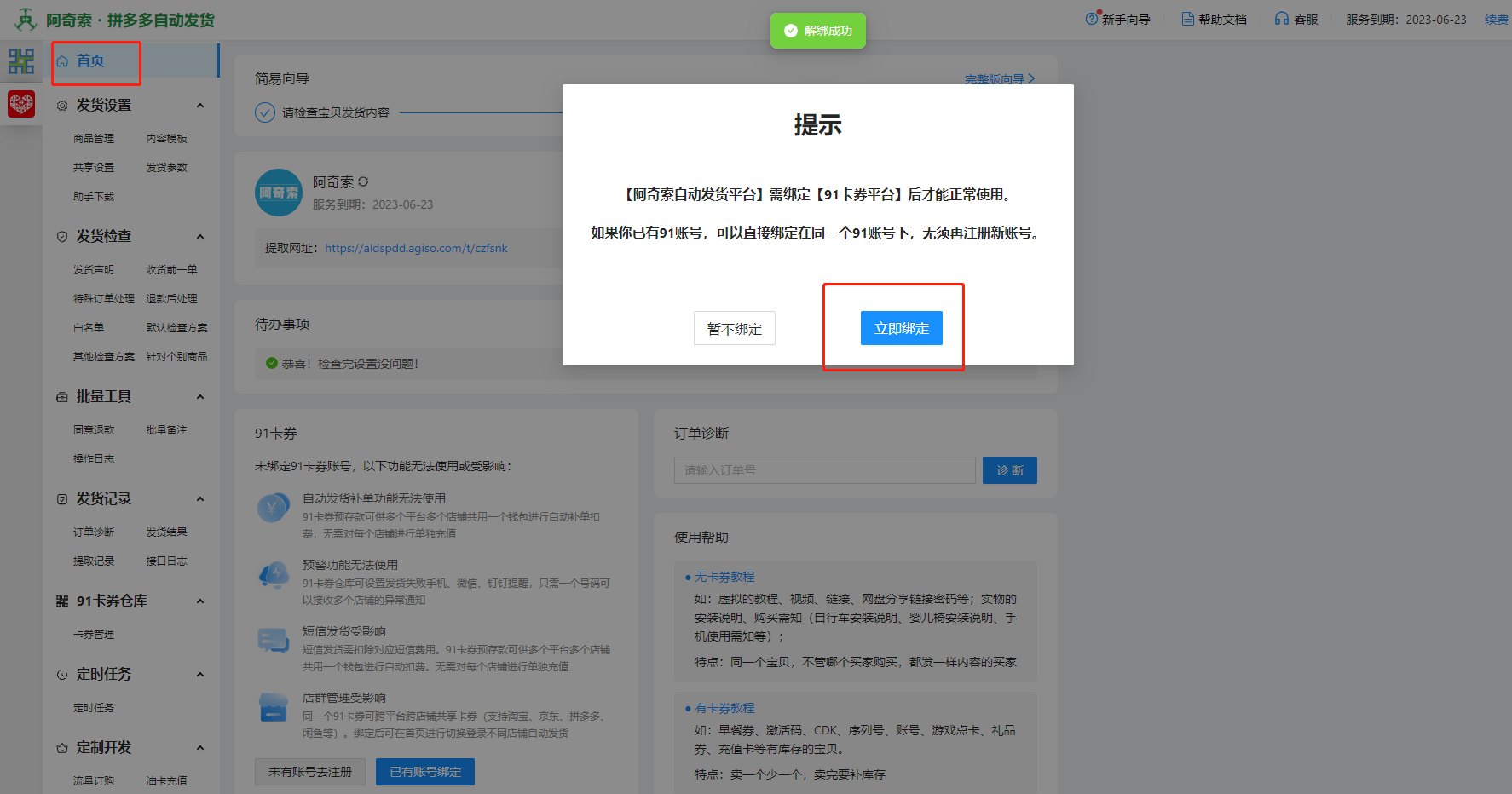The height and width of the screenshot is (794, 1512).
Task: Collapse the 批量工具 section chevron
Action: point(200,397)
